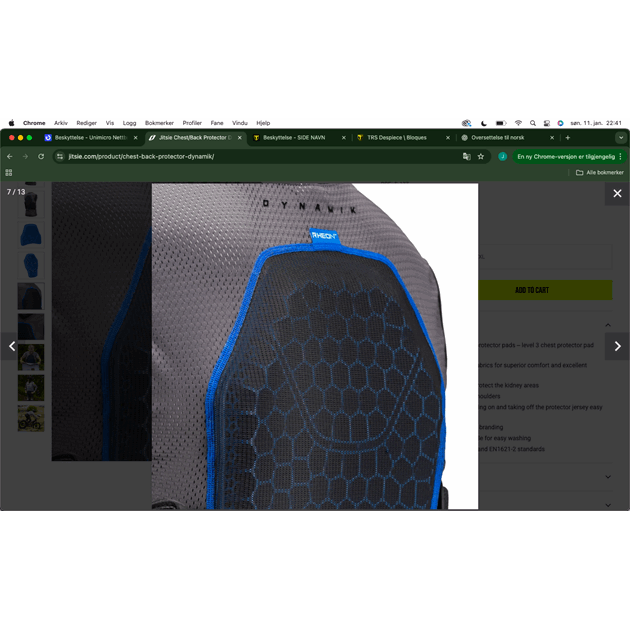
Task: Open the Bokmerker menu in menu bar
Action: click(x=159, y=123)
